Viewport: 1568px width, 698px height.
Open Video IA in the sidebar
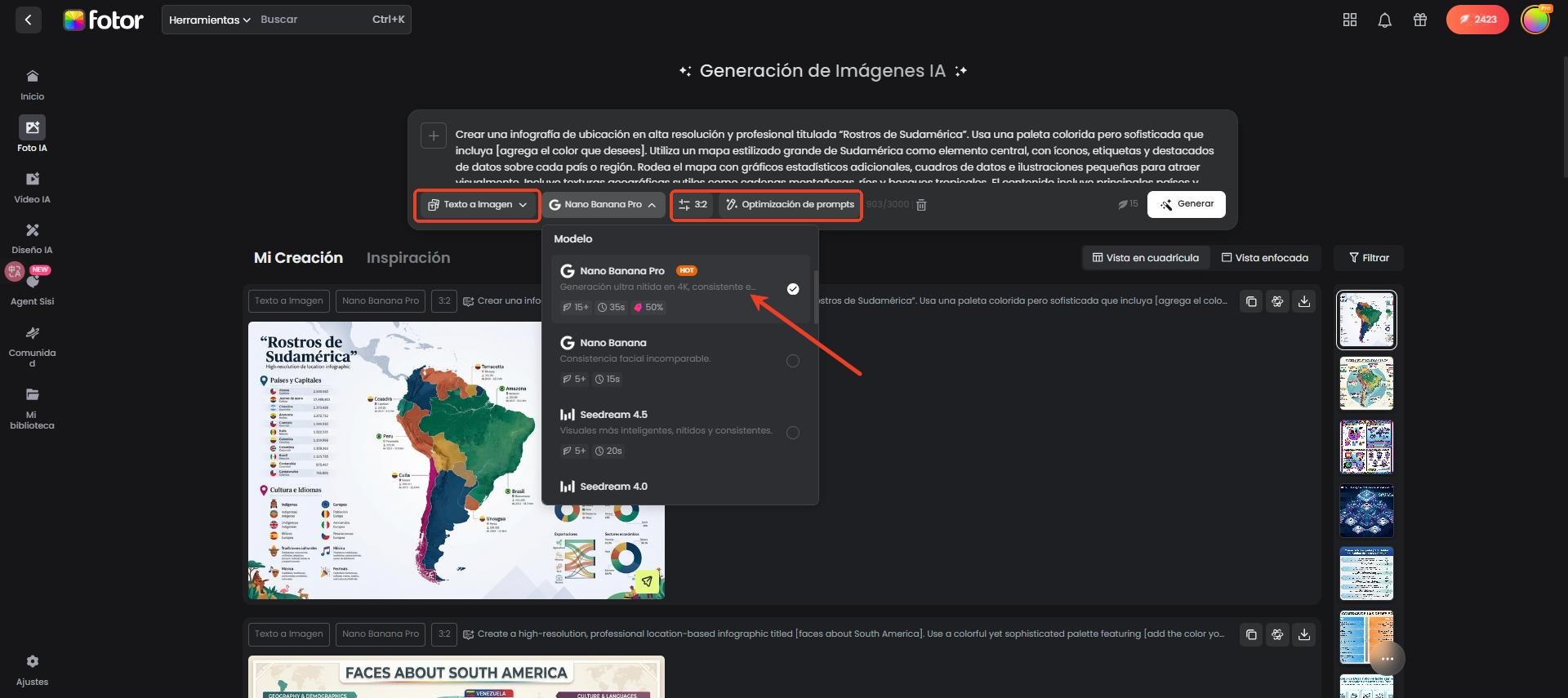(32, 187)
